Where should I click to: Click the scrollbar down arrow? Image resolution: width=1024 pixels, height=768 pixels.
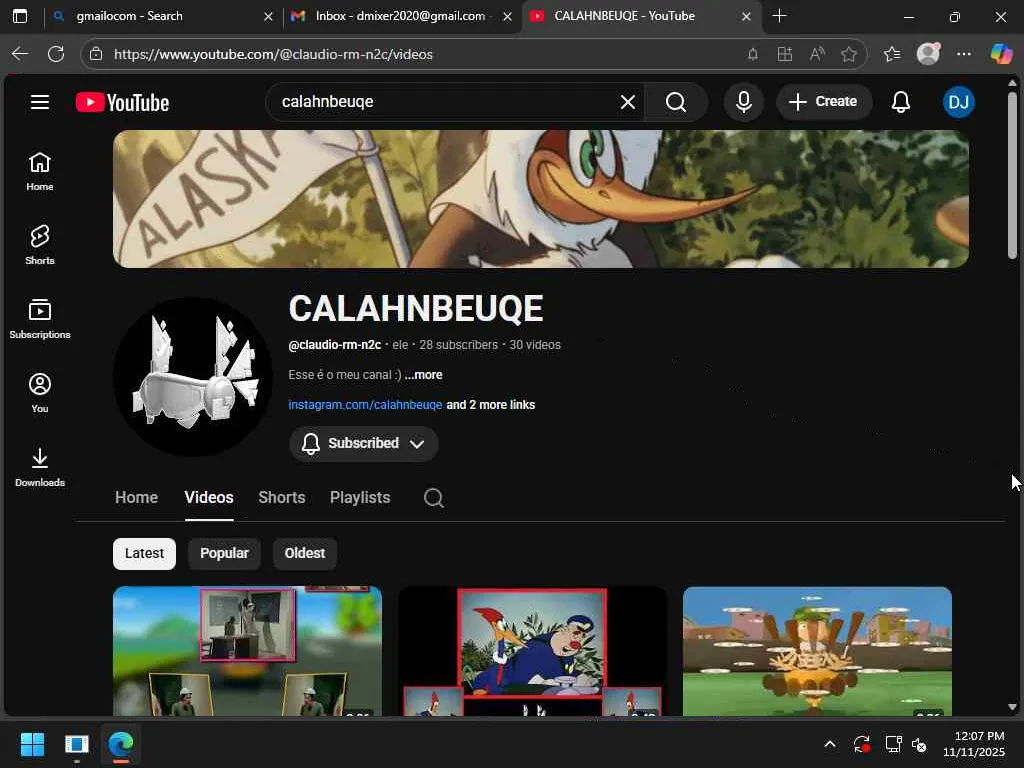point(1012,707)
